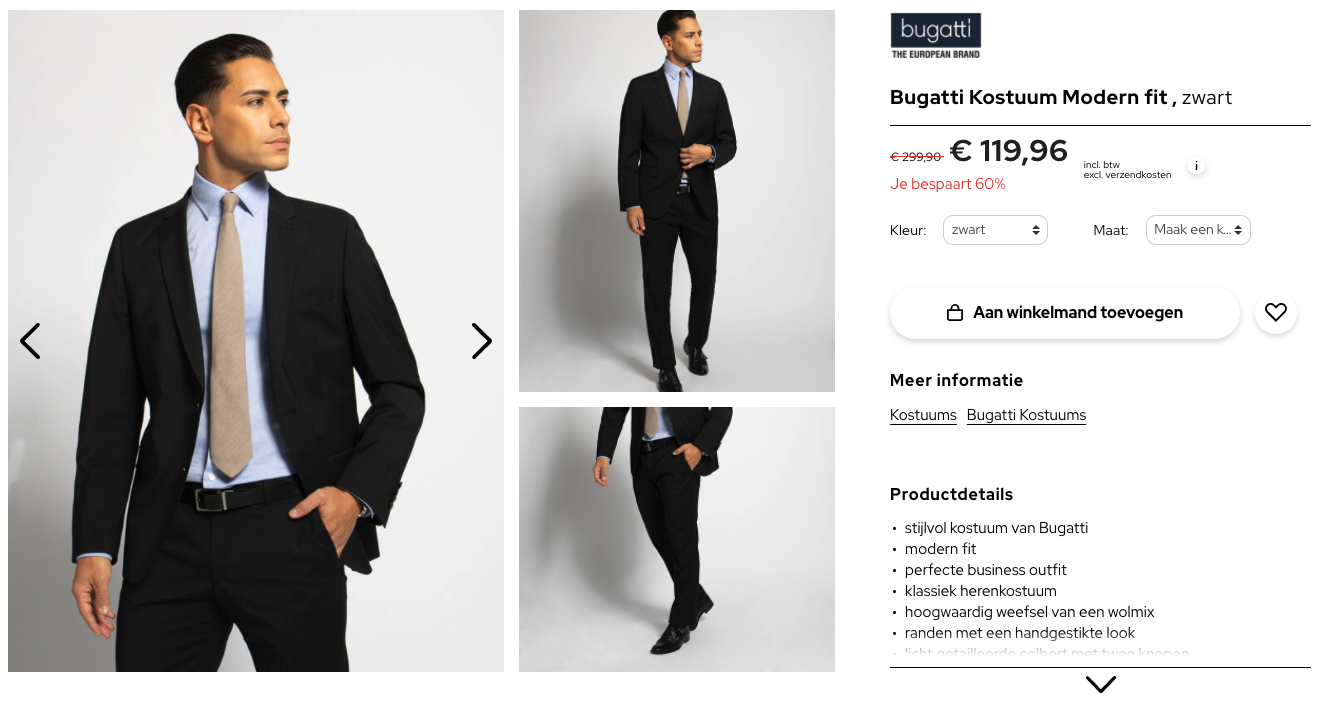This screenshot has height=701, width=1344.
Task: Click the 'Je bespaart 60%' discount label
Action: coord(947,183)
